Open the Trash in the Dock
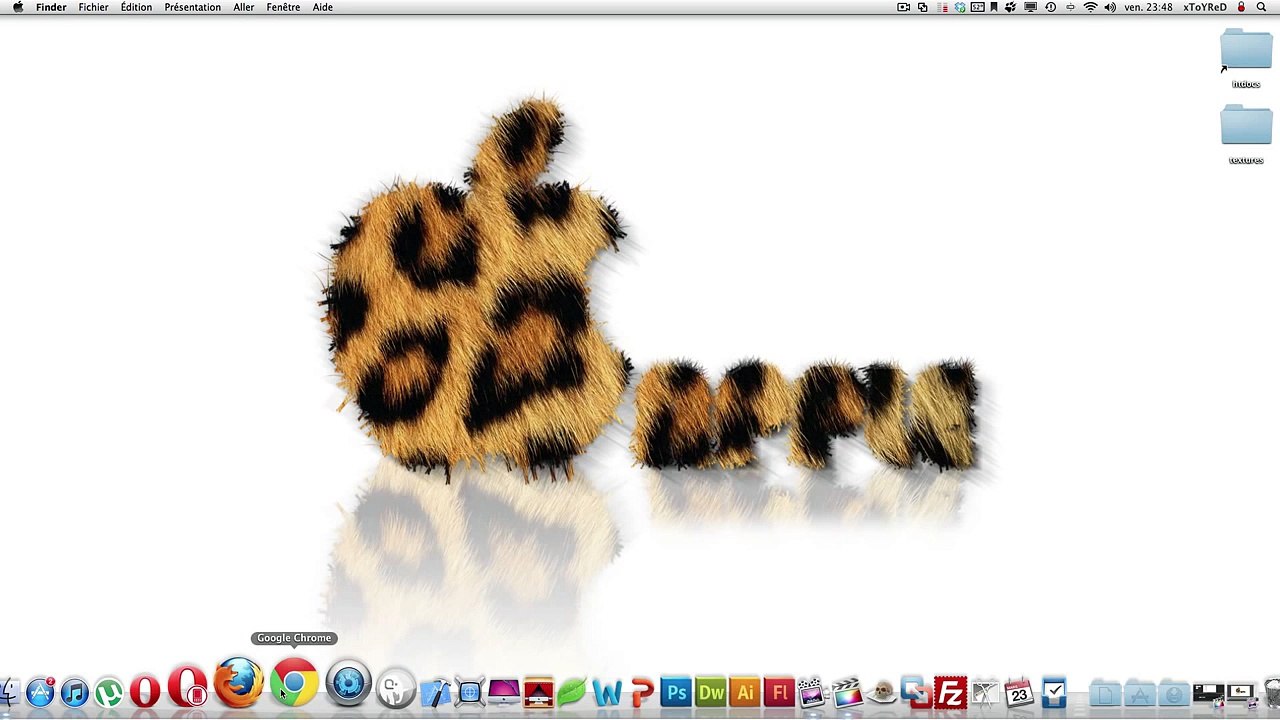 (x=1272, y=692)
